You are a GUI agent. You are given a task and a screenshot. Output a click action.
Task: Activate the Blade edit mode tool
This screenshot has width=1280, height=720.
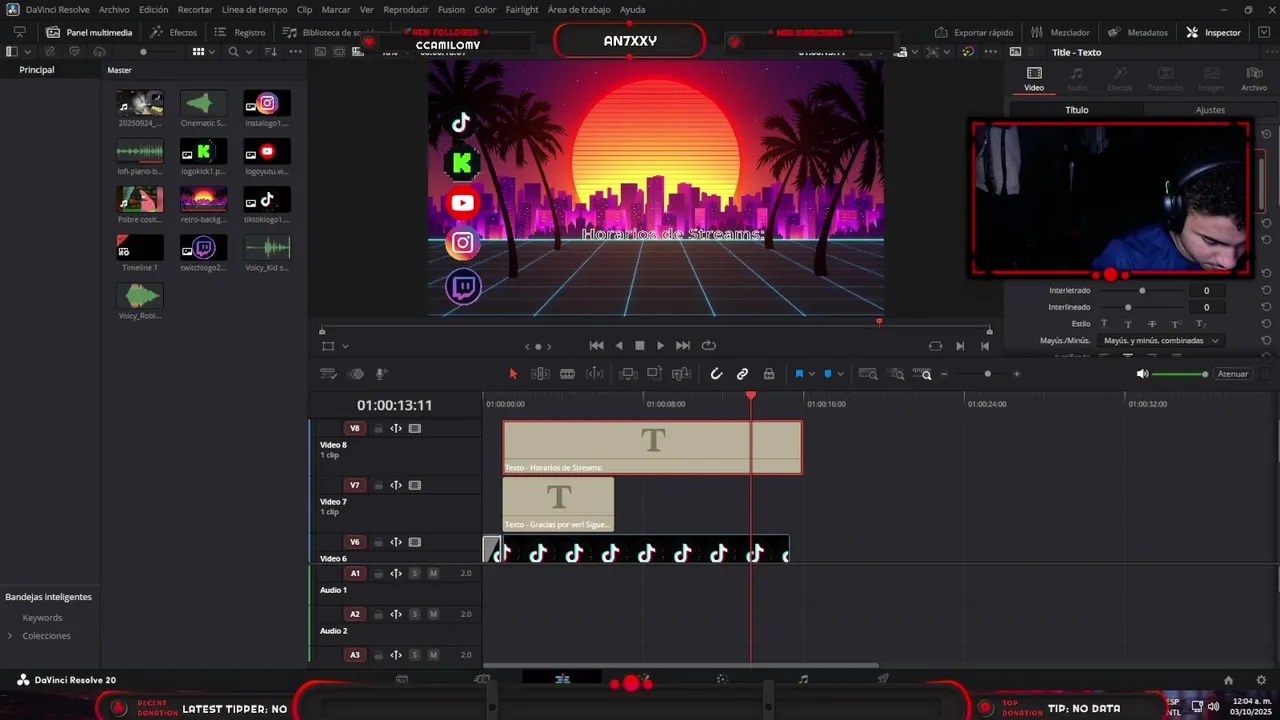coord(567,374)
